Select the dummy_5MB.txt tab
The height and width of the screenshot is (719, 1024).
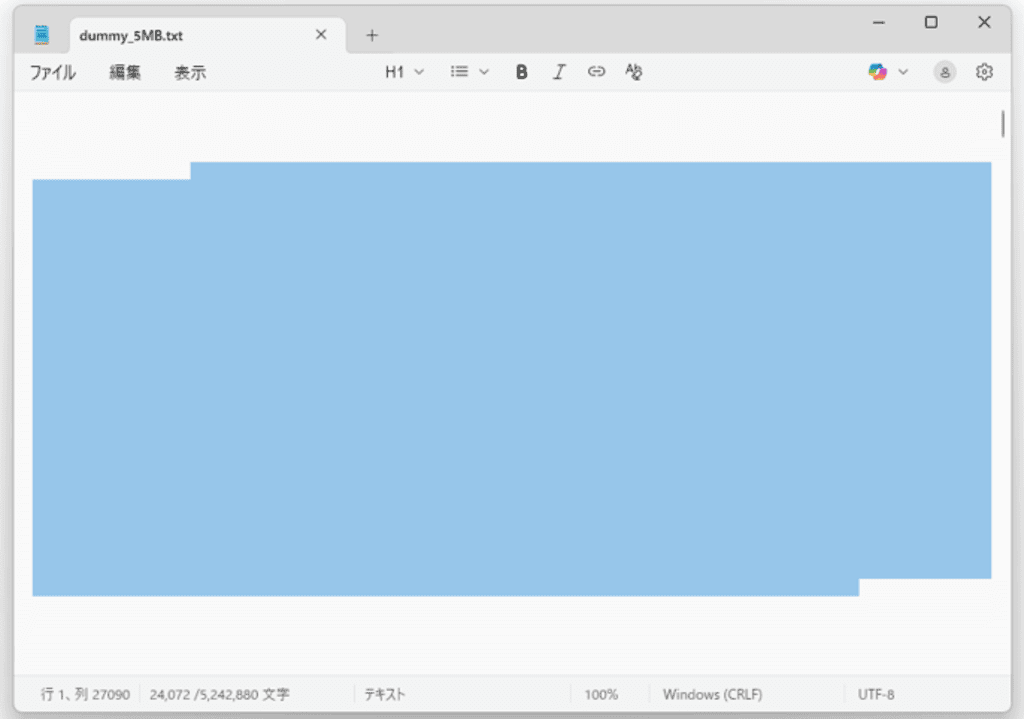[x=180, y=35]
